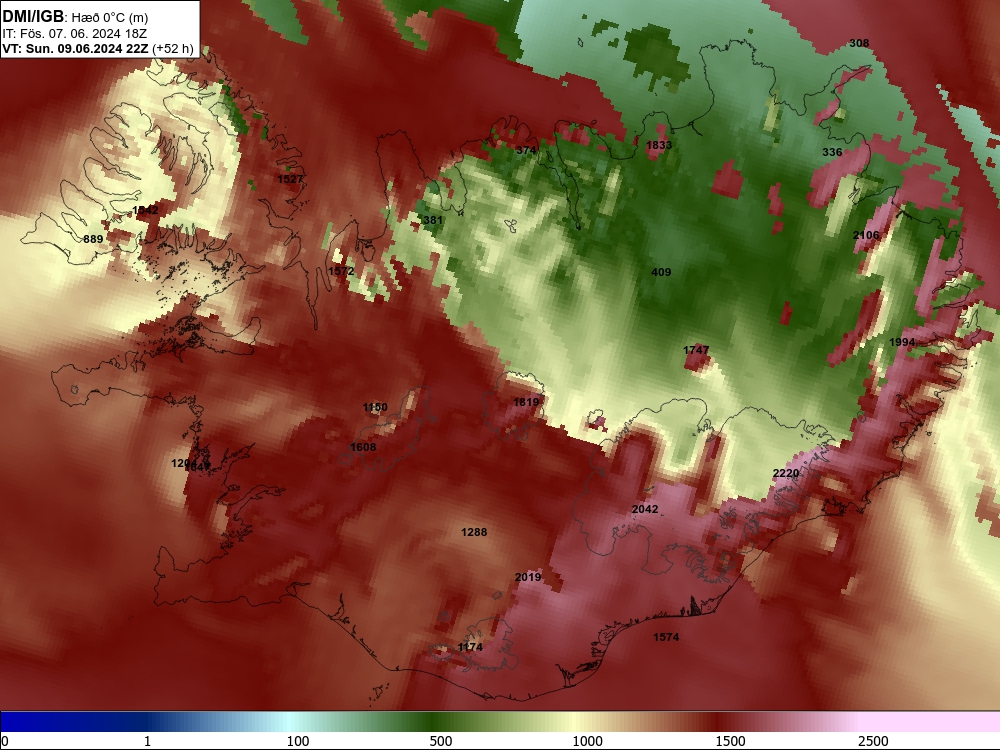The image size is (1000, 750).
Task: Click the map value 308
Action: [859, 43]
